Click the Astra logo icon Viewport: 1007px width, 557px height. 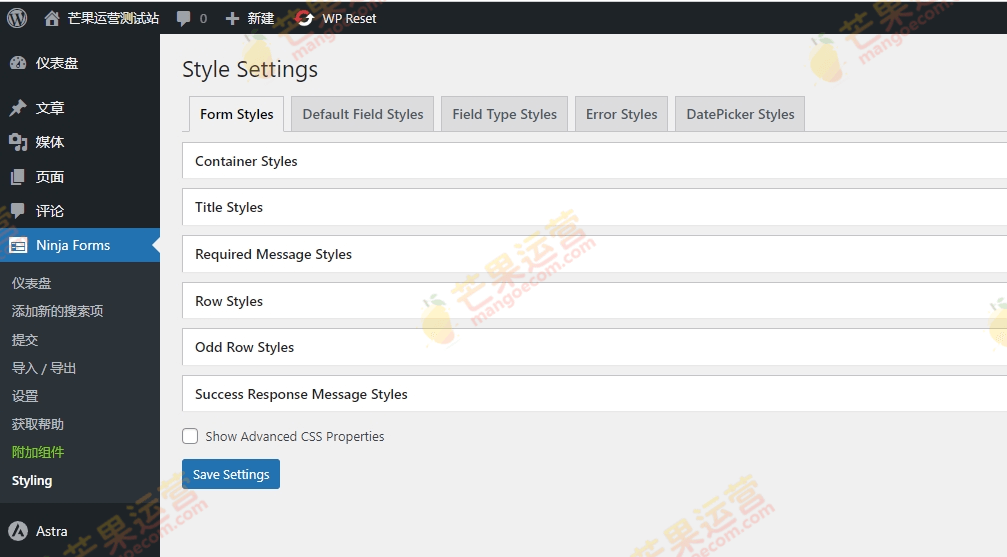coord(18,531)
